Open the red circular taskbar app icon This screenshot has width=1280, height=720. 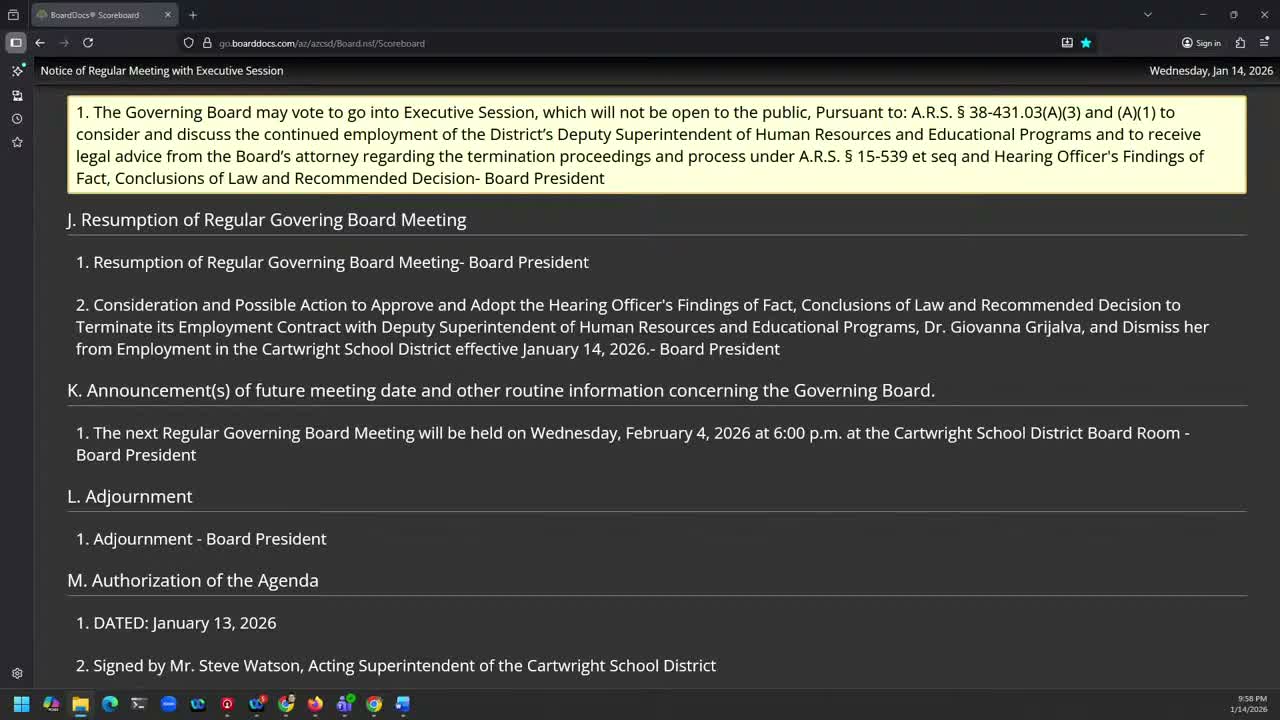pyautogui.click(x=227, y=704)
